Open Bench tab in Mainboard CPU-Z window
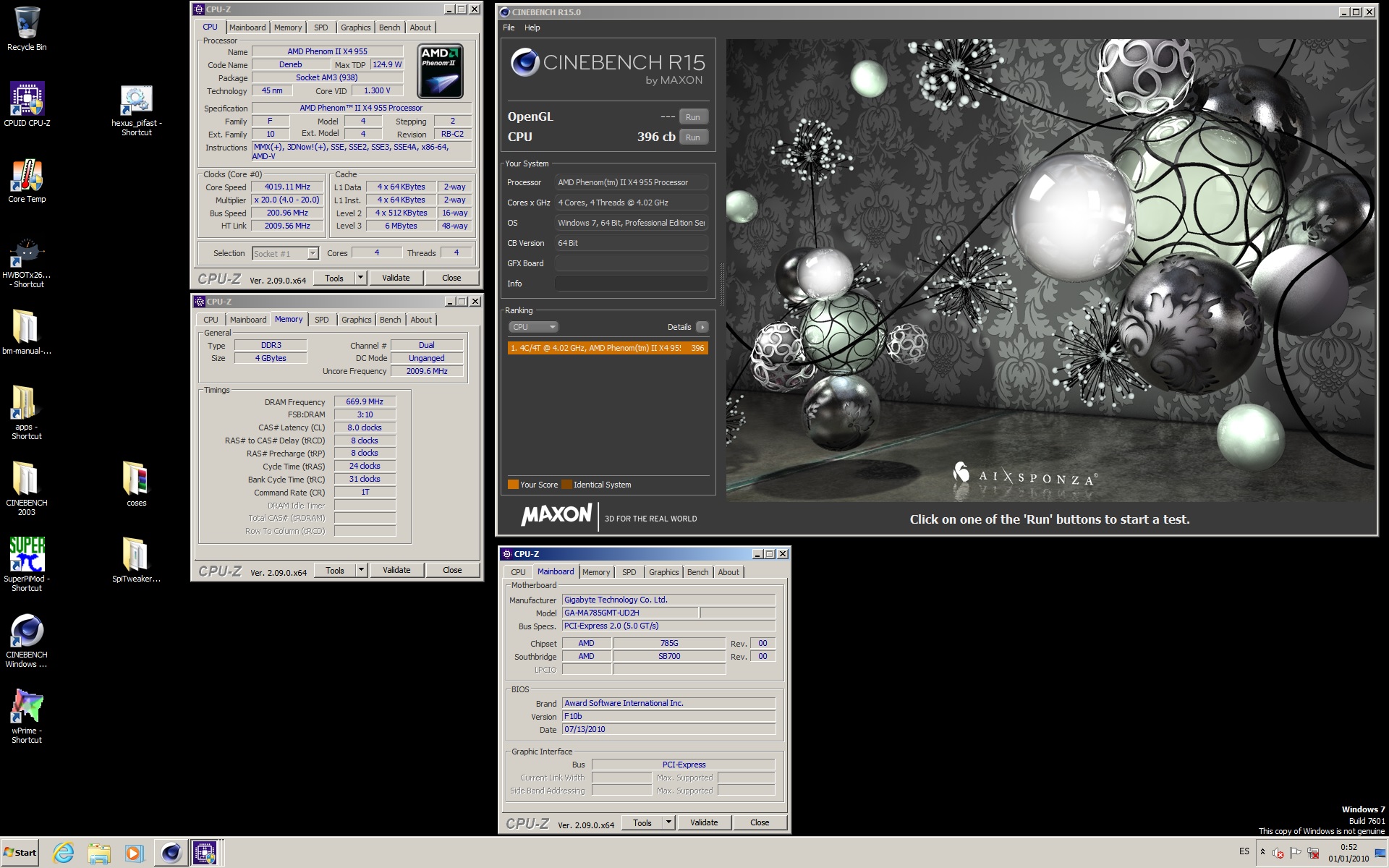This screenshot has height=868, width=1389. point(697,572)
